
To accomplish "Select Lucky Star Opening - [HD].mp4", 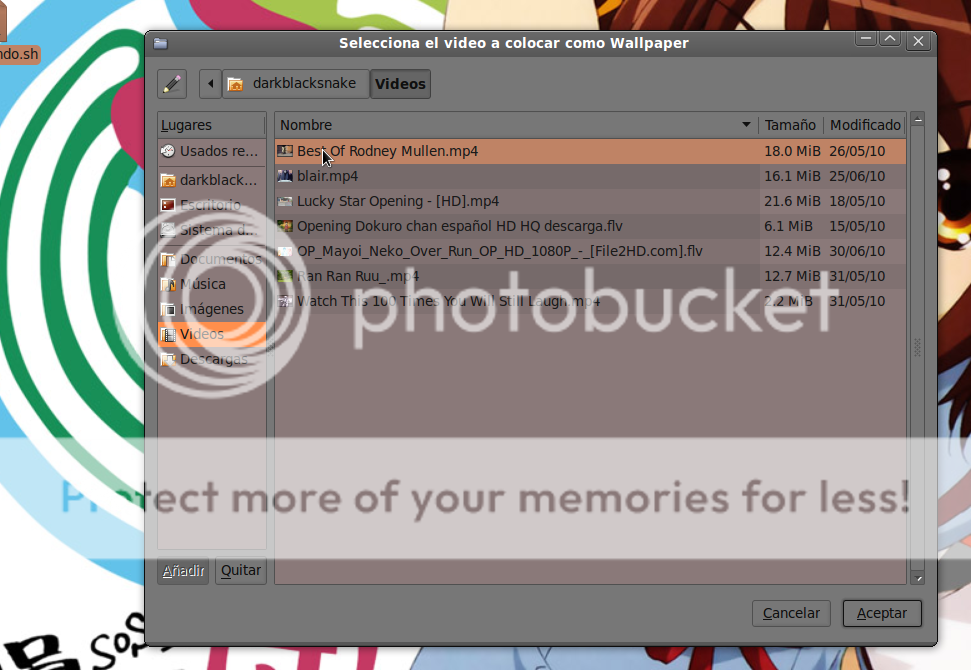I will coord(397,201).
